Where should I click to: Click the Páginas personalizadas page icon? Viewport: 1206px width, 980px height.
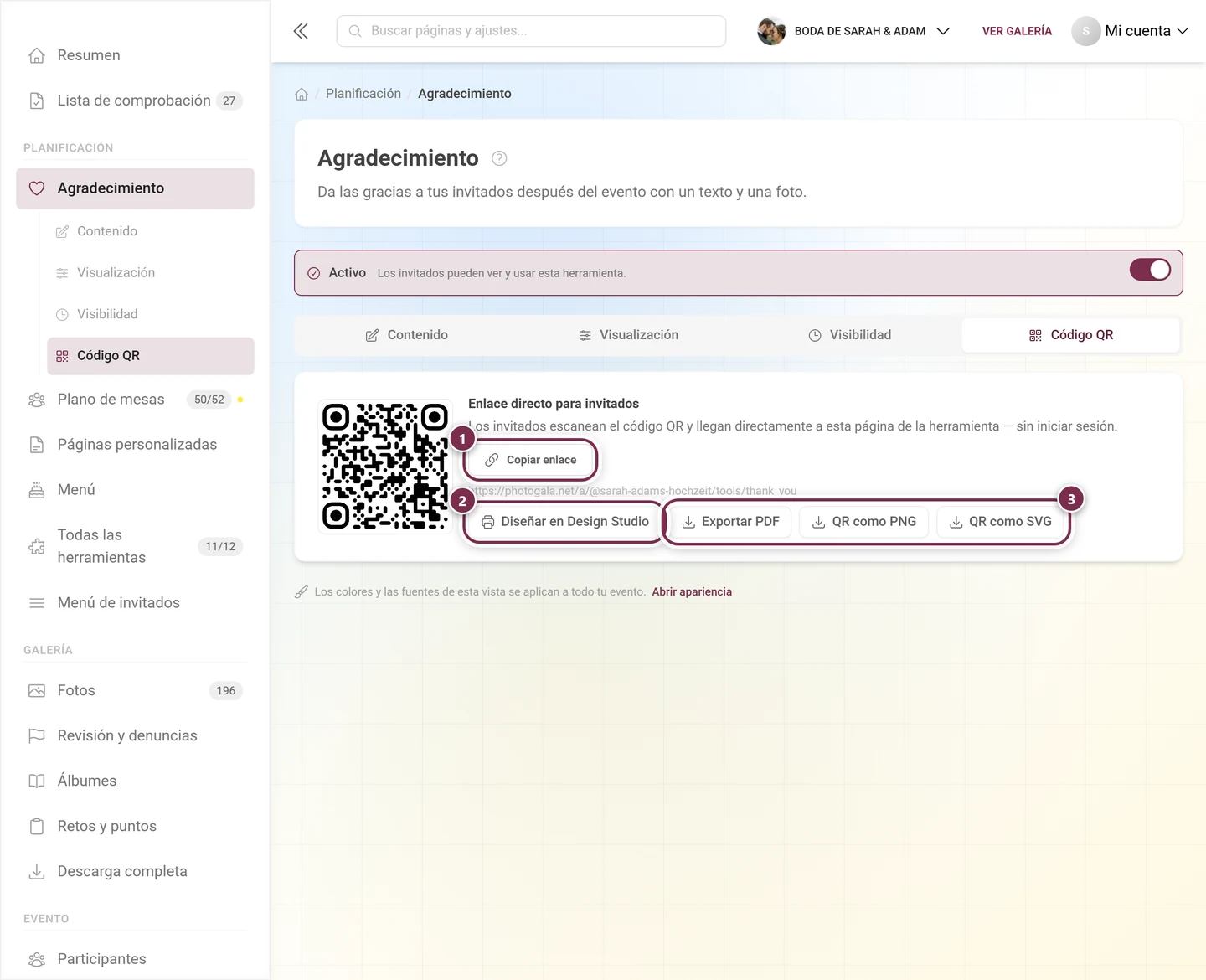(37, 445)
